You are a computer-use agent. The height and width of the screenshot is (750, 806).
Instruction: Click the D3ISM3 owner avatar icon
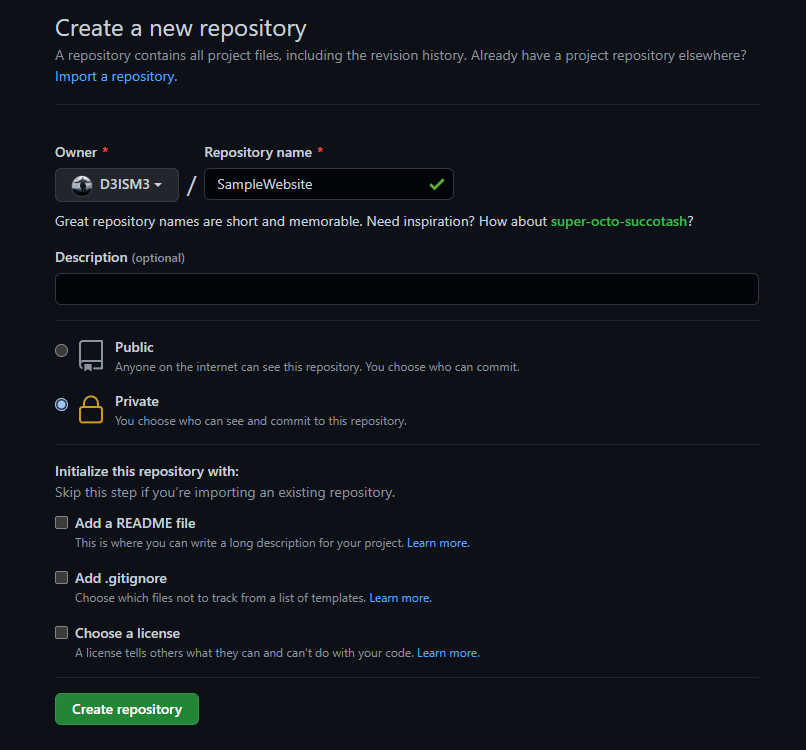coord(82,185)
